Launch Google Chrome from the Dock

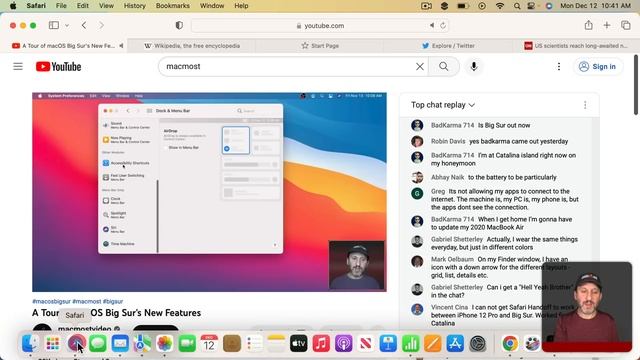click(510, 343)
